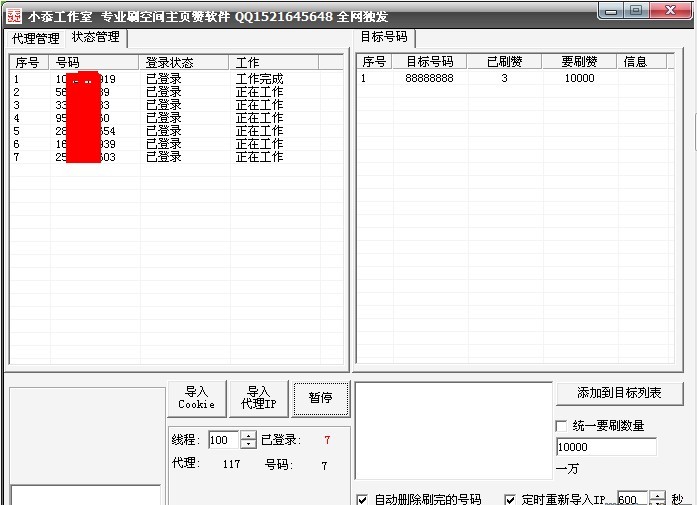Pause the task with the 暂停 button
This screenshot has width=697, height=505.
[x=321, y=398]
